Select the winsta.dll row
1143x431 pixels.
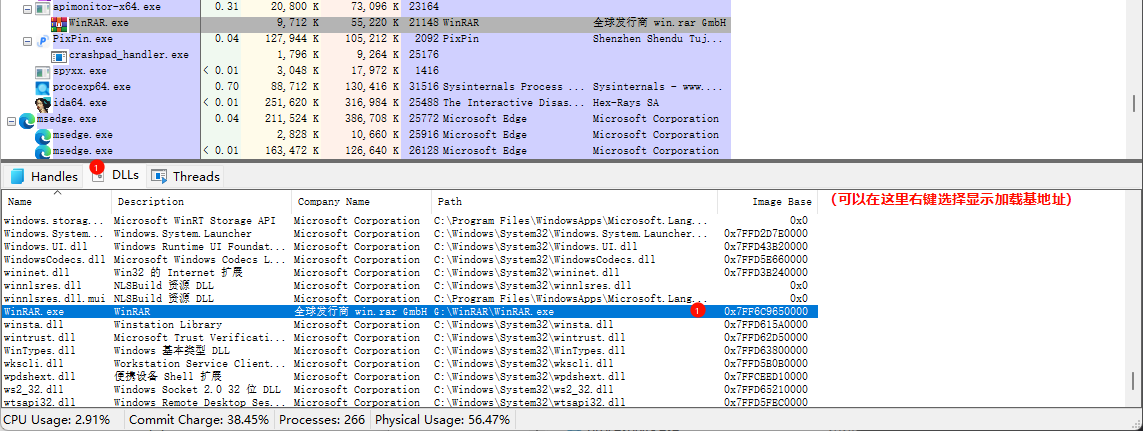coord(410,325)
